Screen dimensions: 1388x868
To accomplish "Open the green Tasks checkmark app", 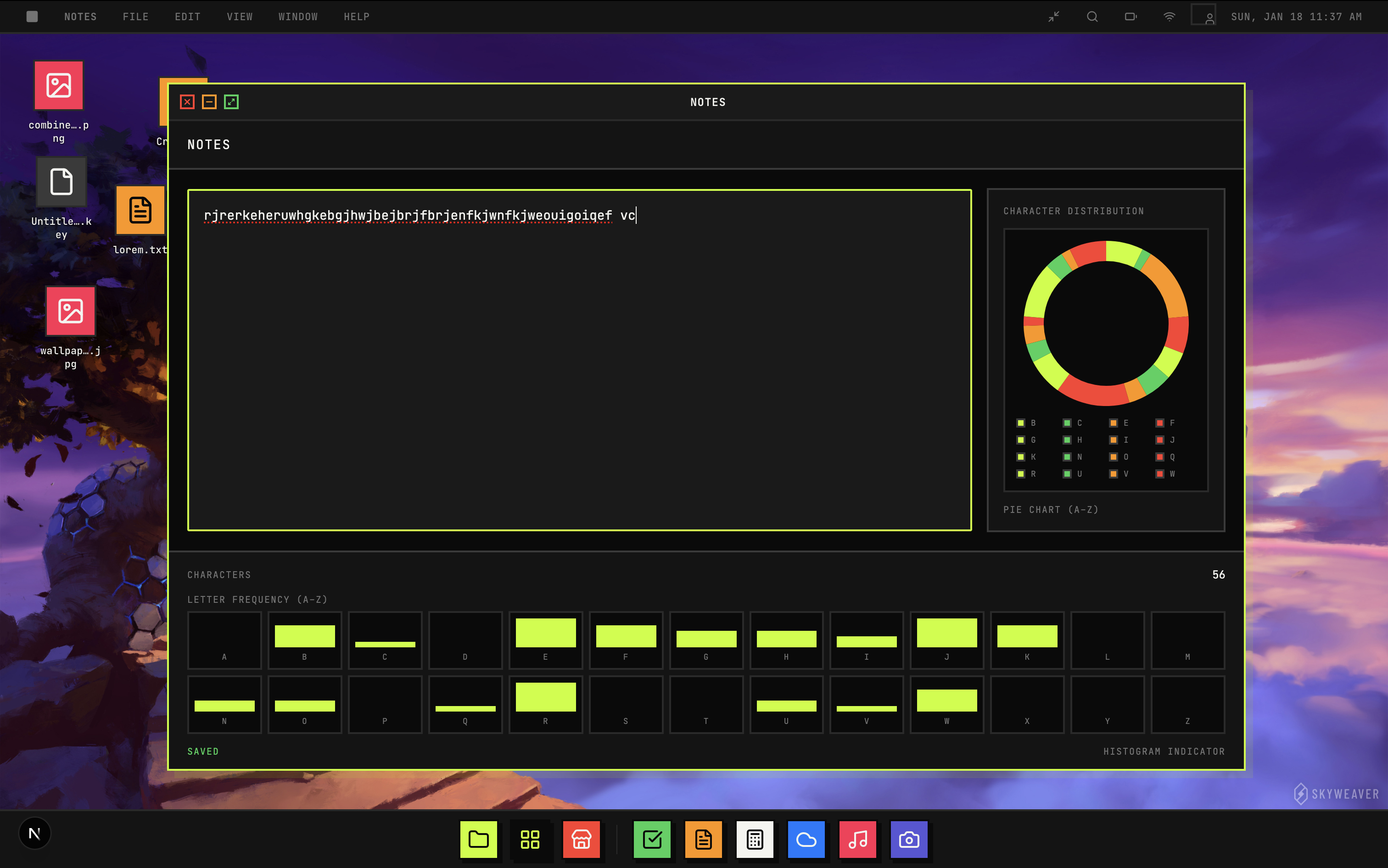I will pos(652,839).
